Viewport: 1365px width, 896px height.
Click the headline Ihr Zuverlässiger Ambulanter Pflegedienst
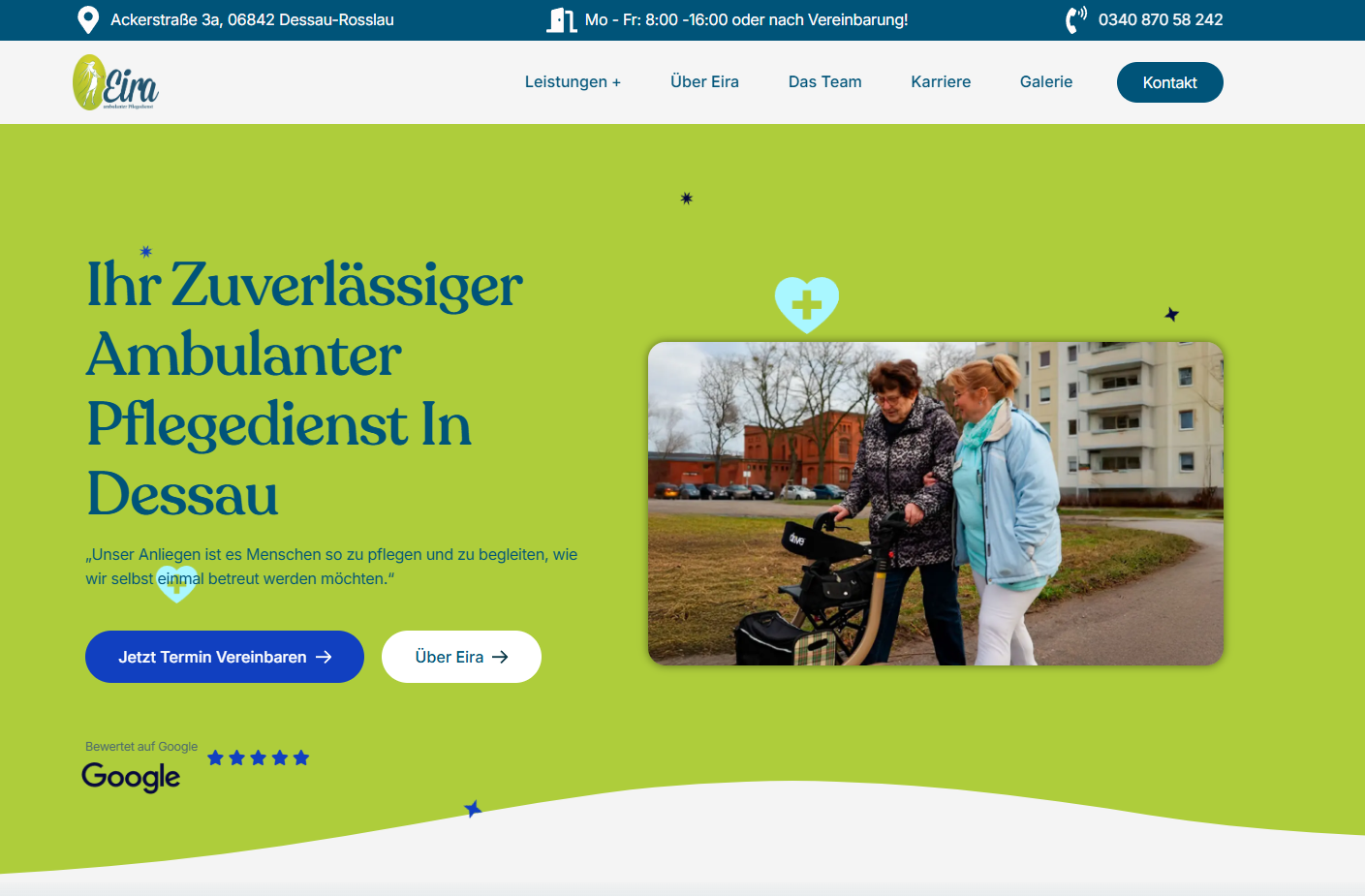pyautogui.click(x=305, y=389)
